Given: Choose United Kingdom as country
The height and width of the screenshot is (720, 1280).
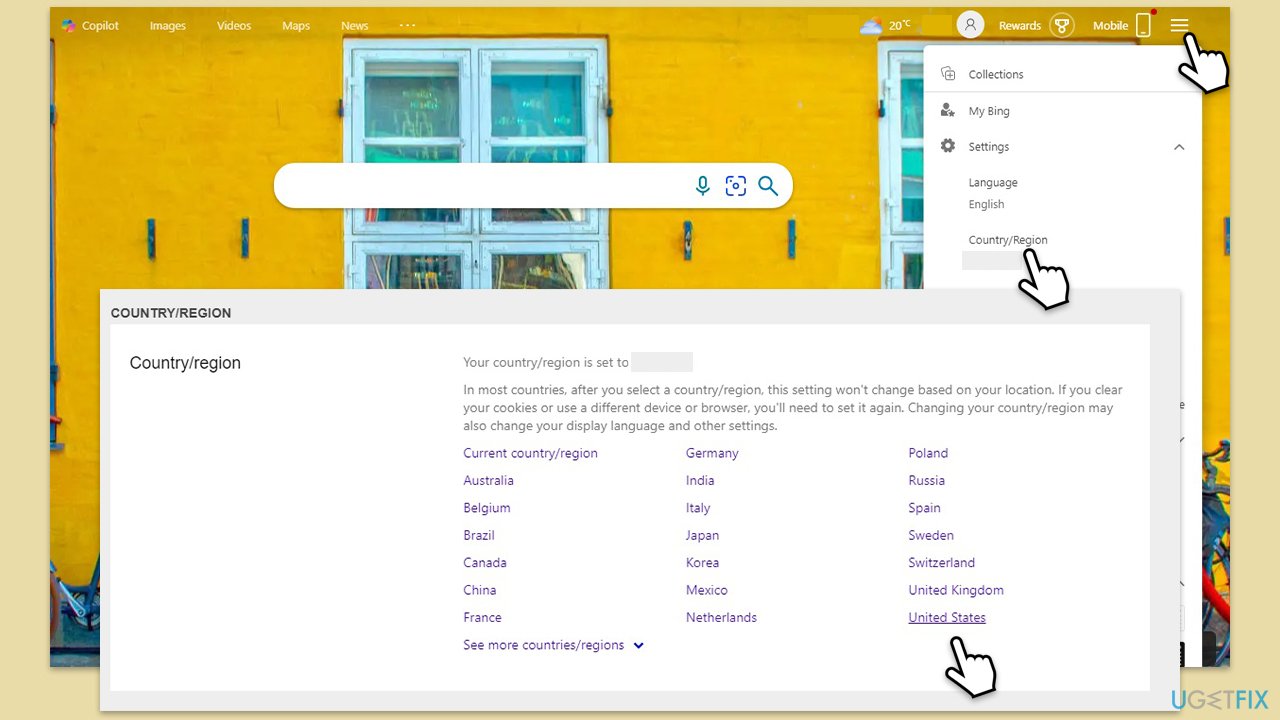Looking at the screenshot, I should pos(956,590).
